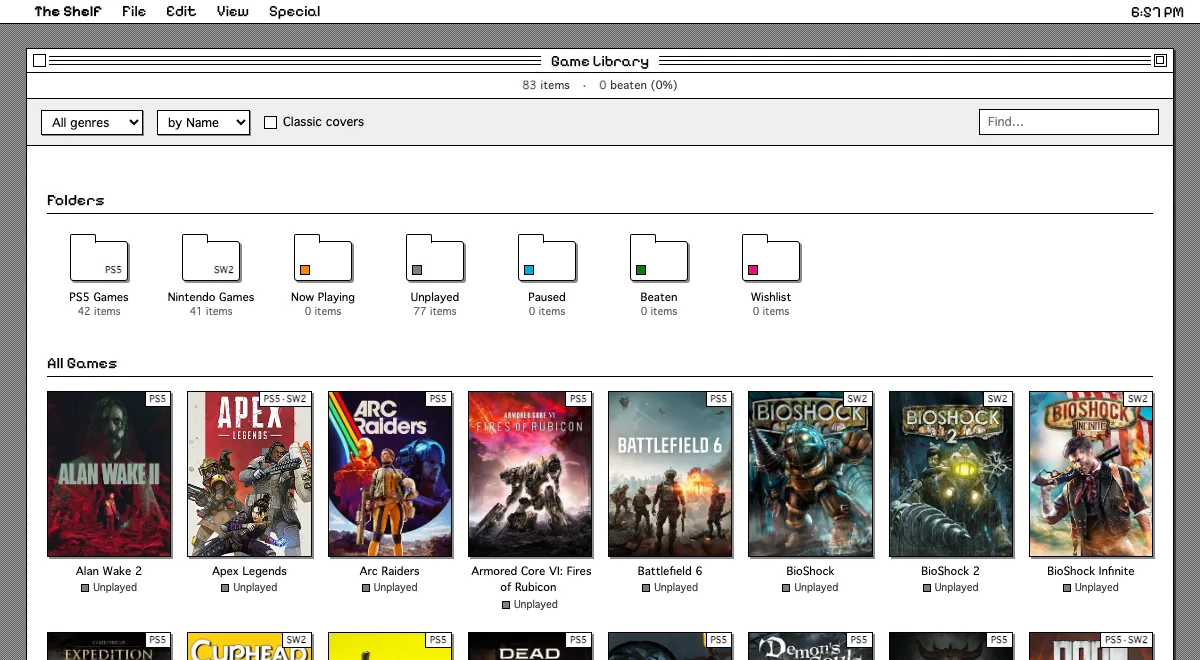Click the 41 items label under Nintendo Games
The image size is (1200, 660).
pyautogui.click(x=211, y=312)
